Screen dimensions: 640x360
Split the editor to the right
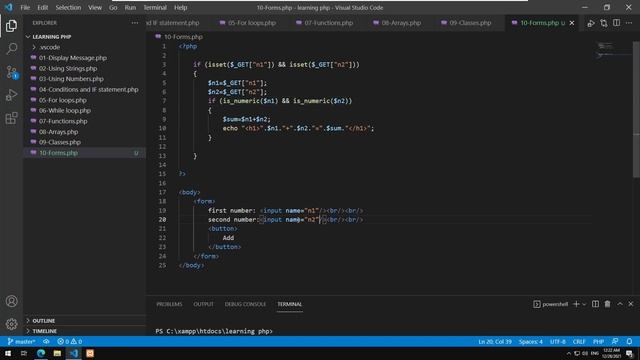tap(616, 23)
